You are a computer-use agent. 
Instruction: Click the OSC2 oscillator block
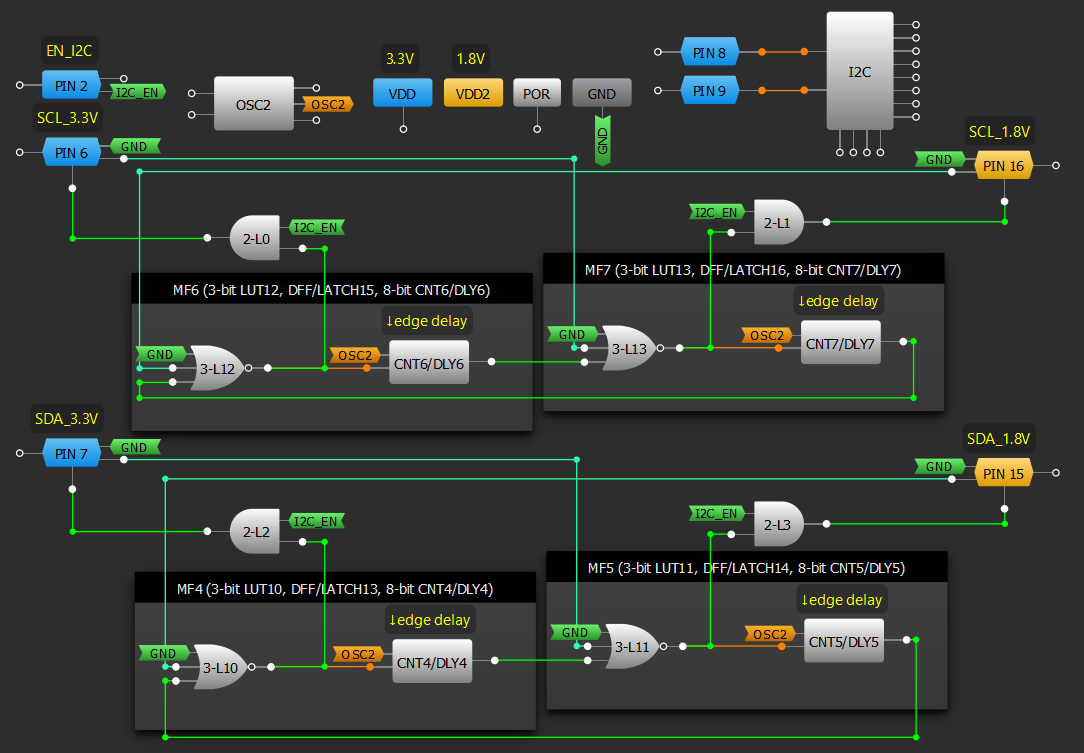[x=253, y=104]
